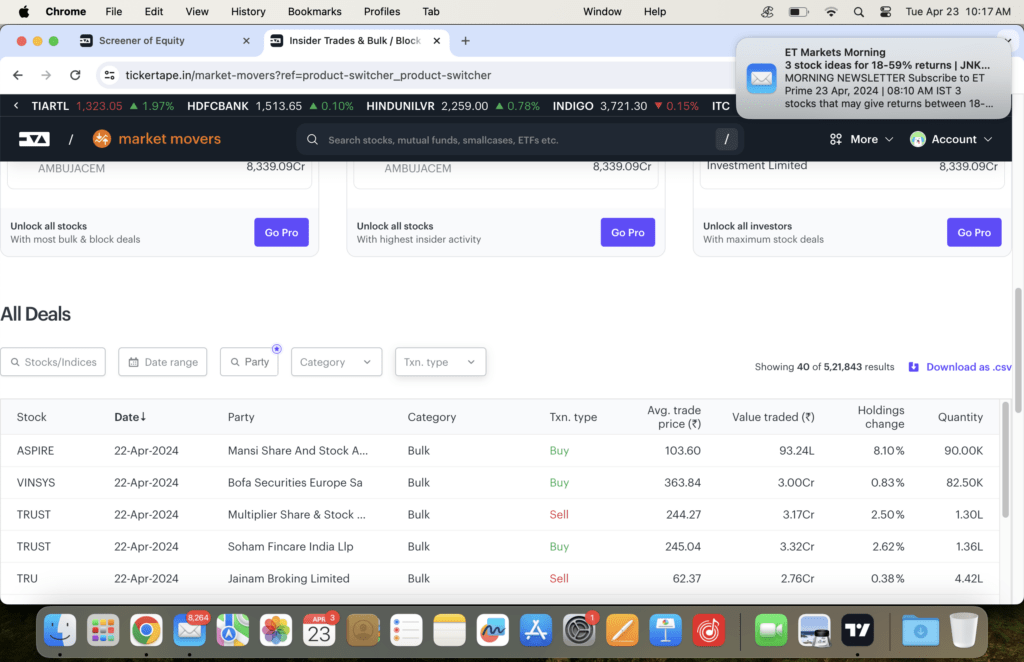
Task: Expand the More menu chevron
Action: pyautogui.click(x=889, y=139)
